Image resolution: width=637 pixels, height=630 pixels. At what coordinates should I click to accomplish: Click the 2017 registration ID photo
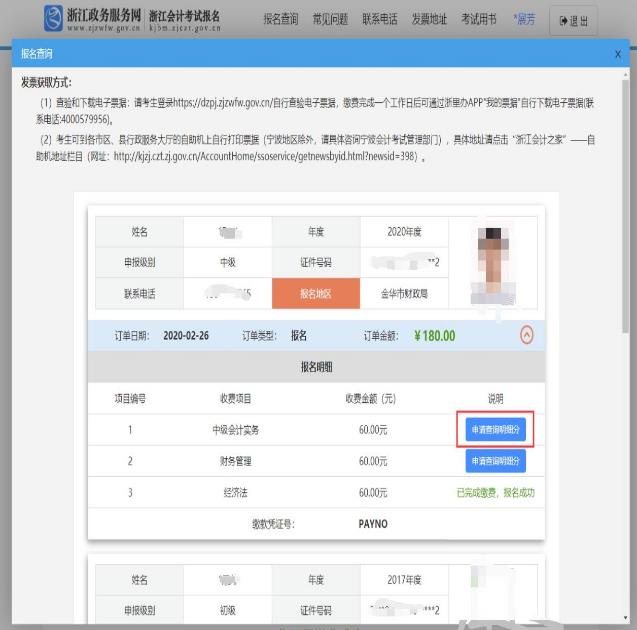[x=496, y=594]
